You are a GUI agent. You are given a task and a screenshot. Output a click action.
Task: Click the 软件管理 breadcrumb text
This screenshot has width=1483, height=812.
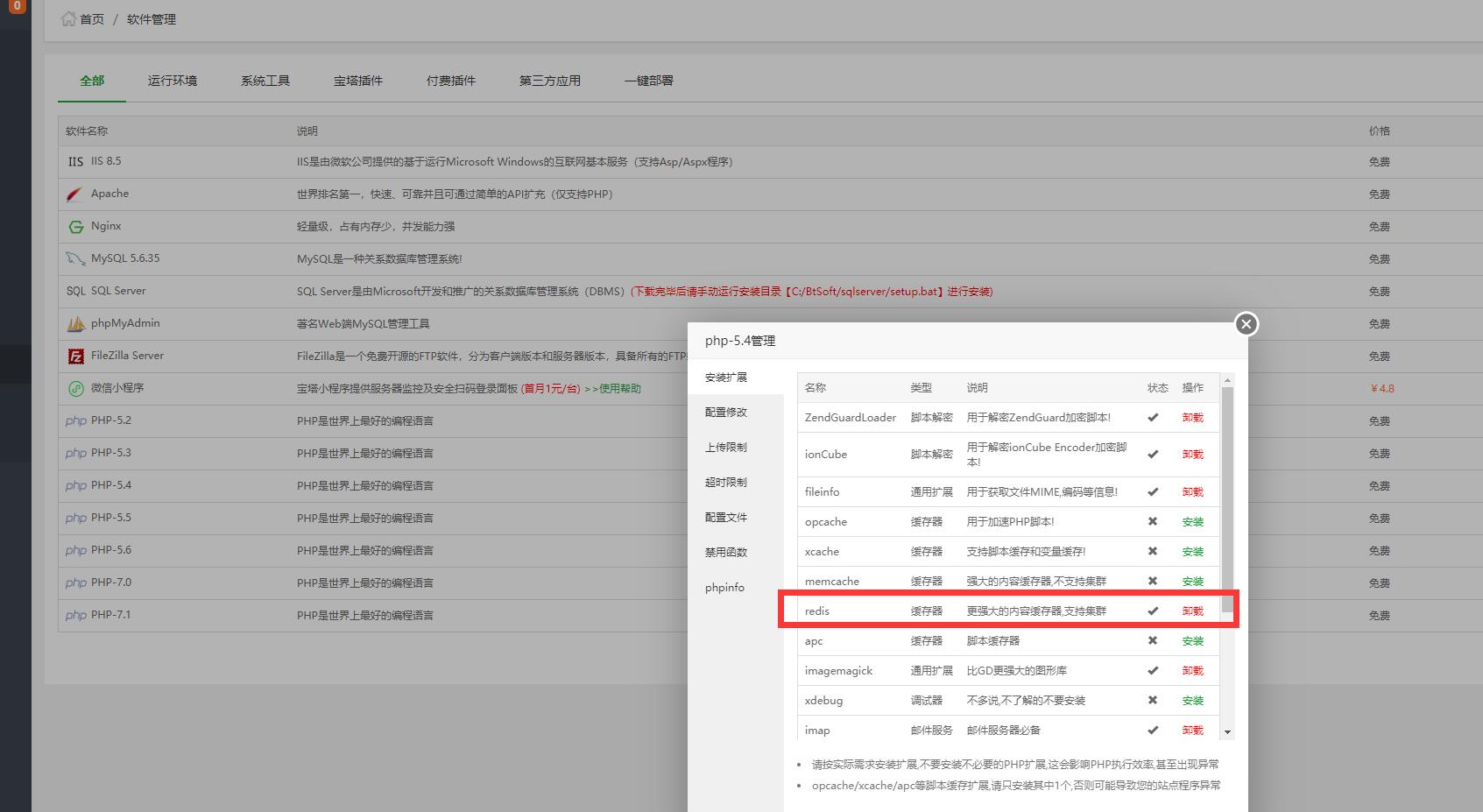(152, 19)
